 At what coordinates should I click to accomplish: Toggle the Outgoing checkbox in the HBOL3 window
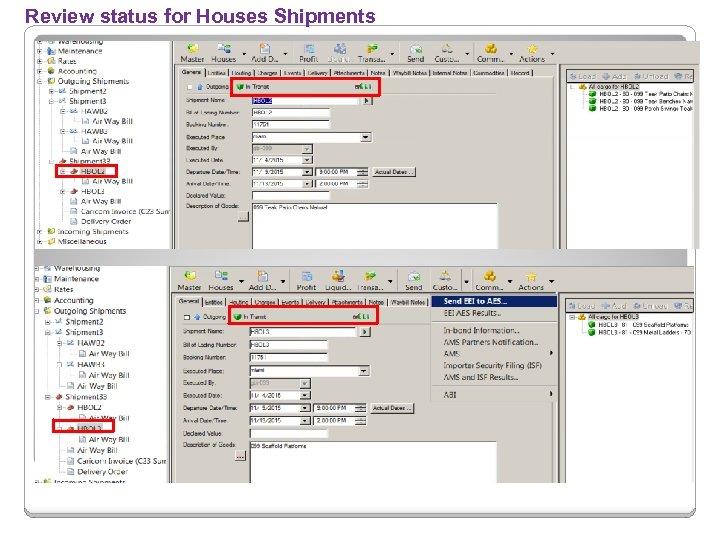pos(186,317)
